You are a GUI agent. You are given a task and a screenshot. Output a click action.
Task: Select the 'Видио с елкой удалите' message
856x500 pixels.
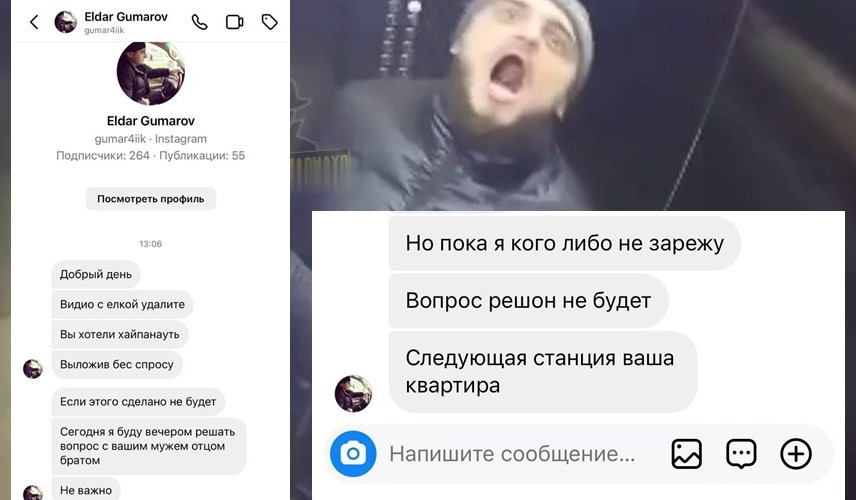[122, 304]
